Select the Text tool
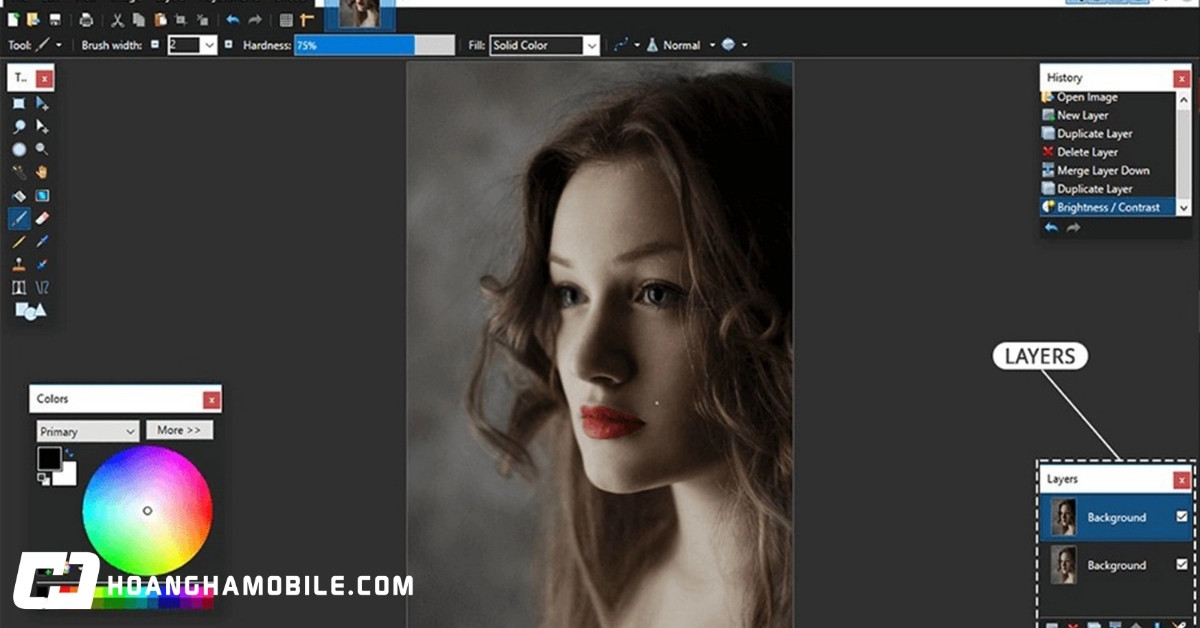 tap(18, 287)
